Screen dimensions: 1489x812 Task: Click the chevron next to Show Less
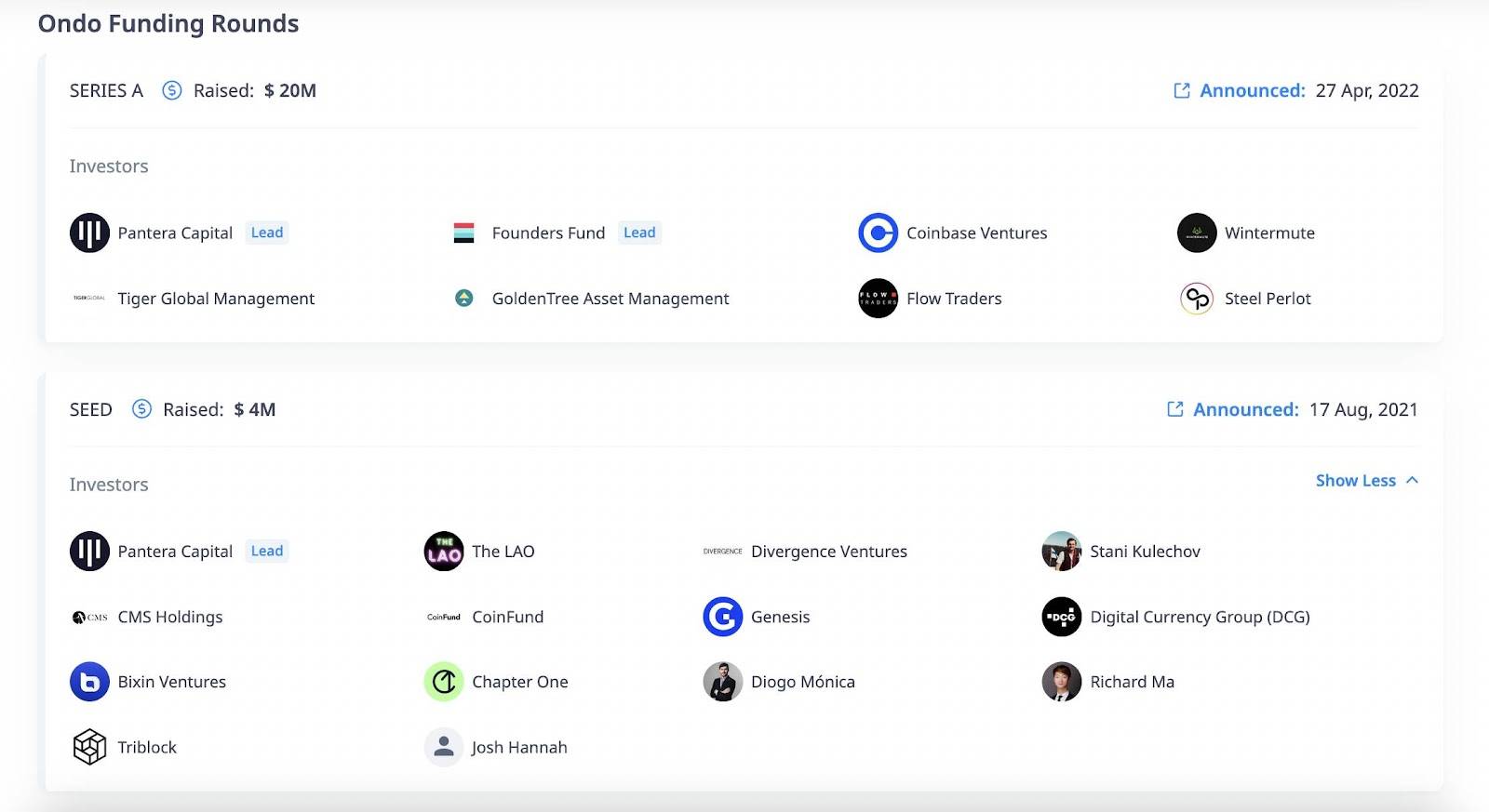[1412, 480]
